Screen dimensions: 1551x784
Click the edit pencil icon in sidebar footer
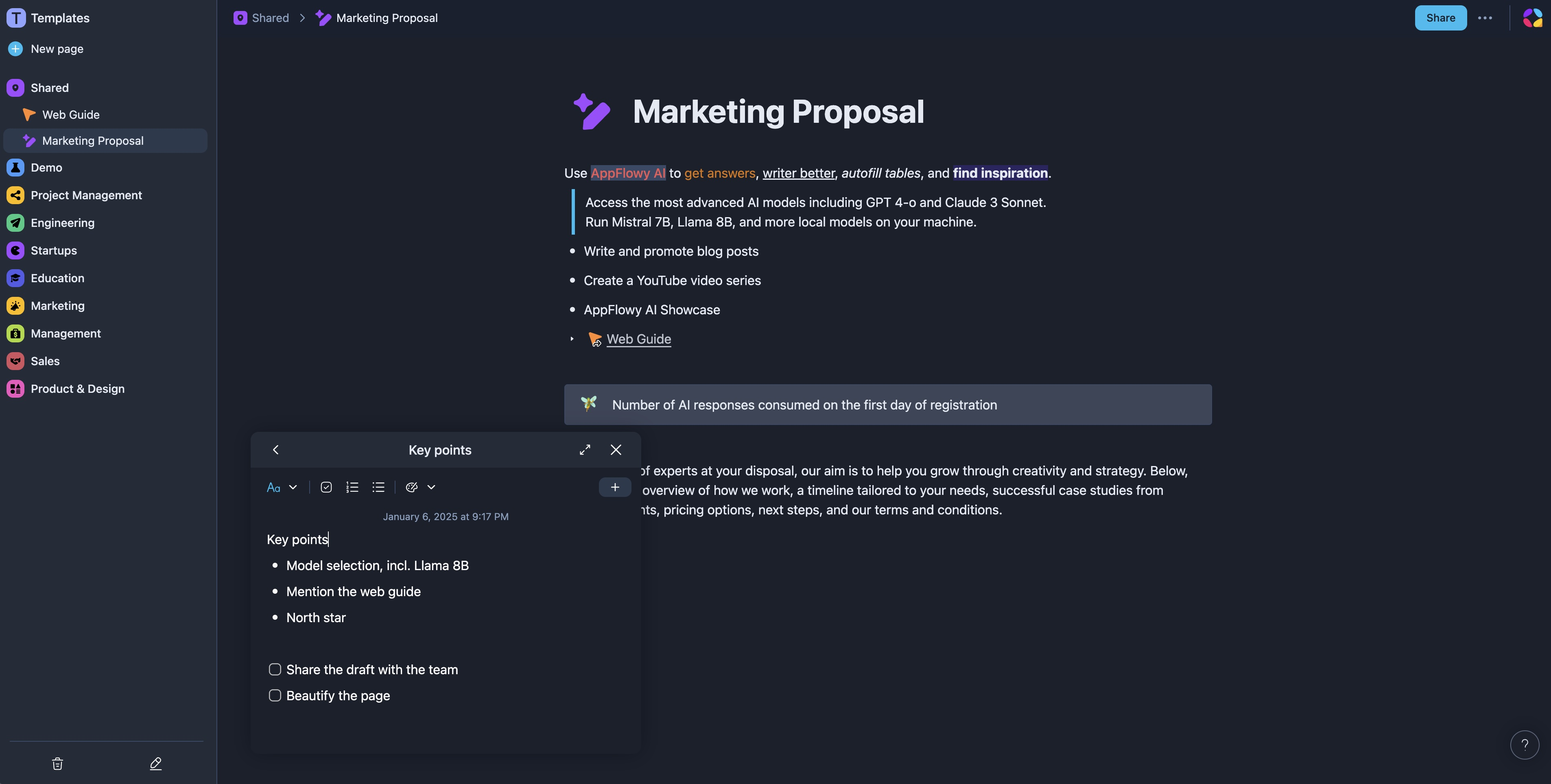[x=155, y=764]
